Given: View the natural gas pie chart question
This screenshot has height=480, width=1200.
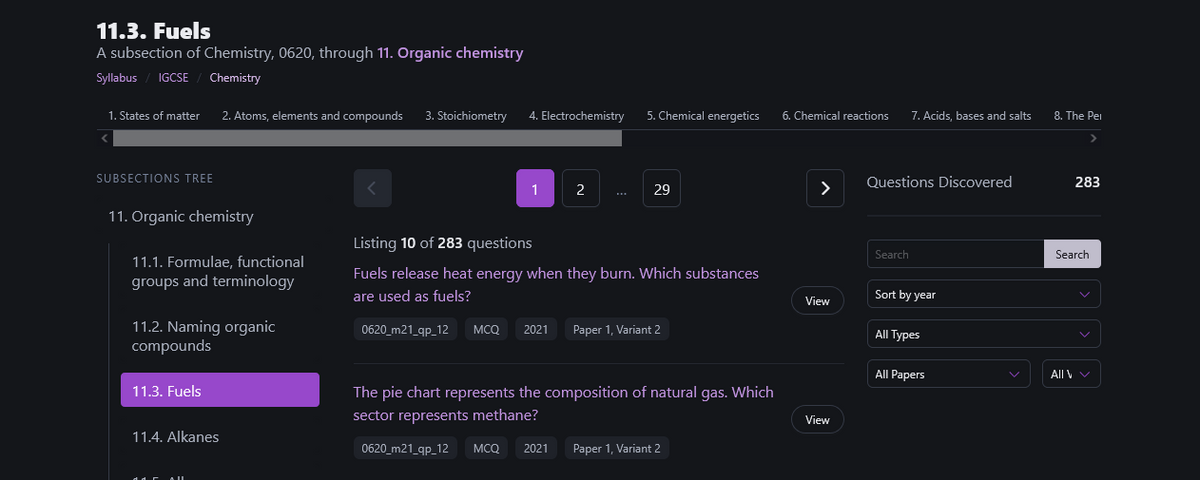Looking at the screenshot, I should 817,420.
